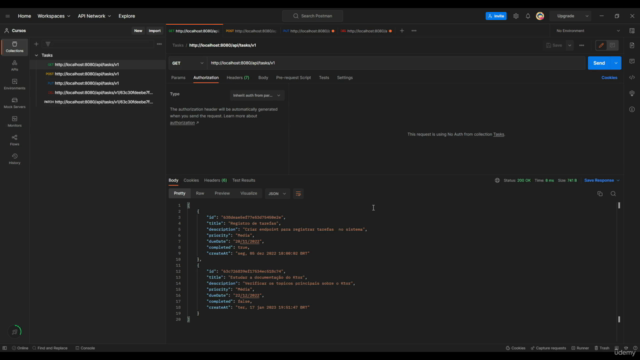Open the blue Cookies link beside Settings
Viewport: 640px width, 360px height.
(609, 78)
